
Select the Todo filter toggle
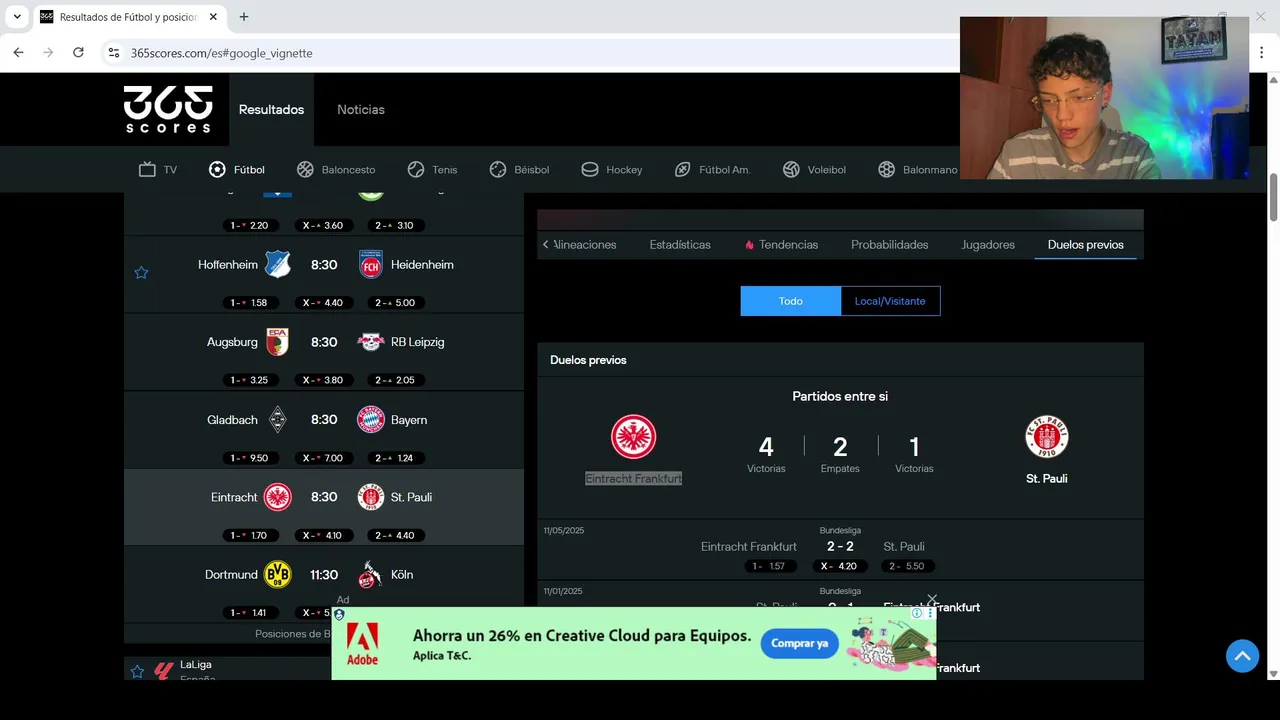click(x=791, y=301)
